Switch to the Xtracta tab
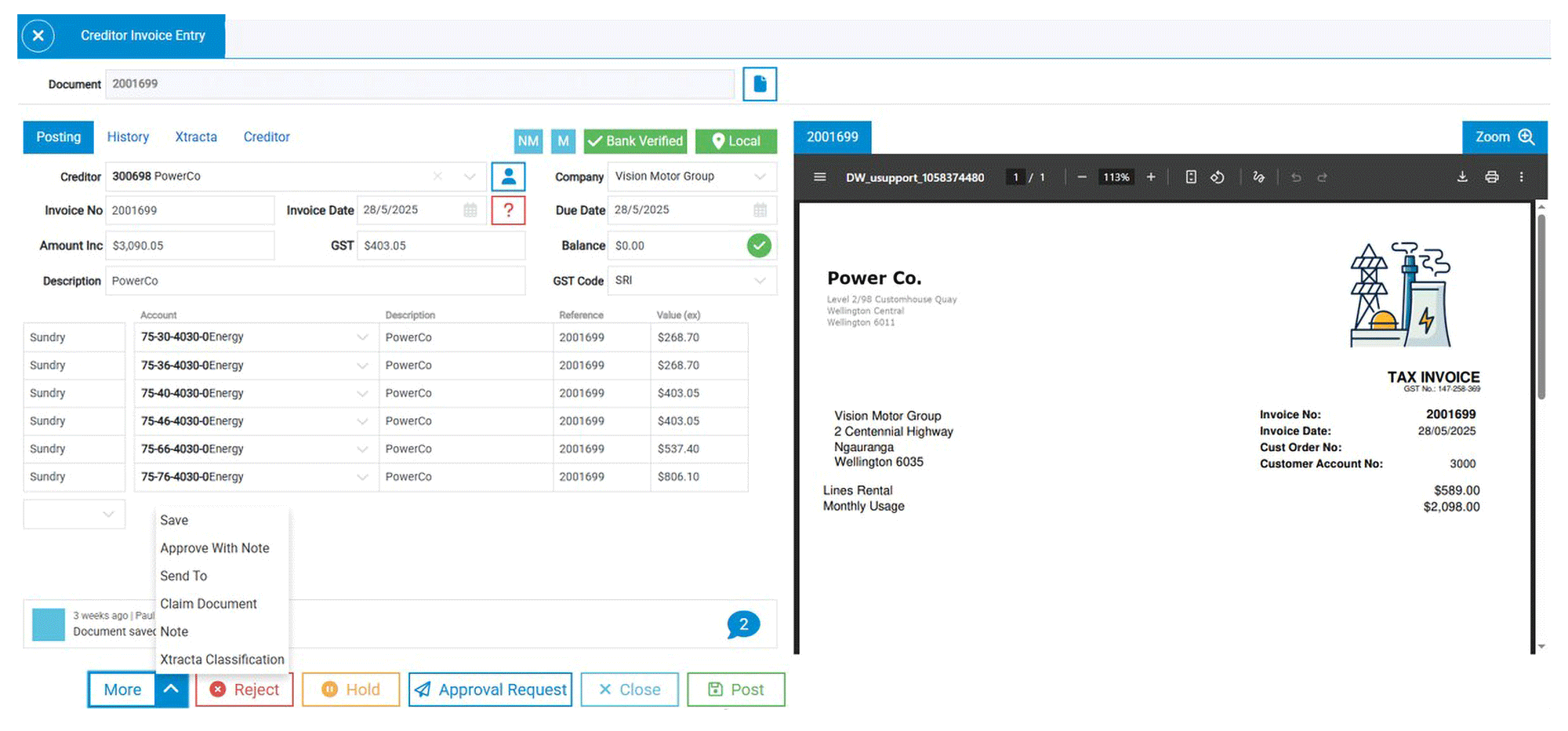1568x731 pixels. point(196,137)
